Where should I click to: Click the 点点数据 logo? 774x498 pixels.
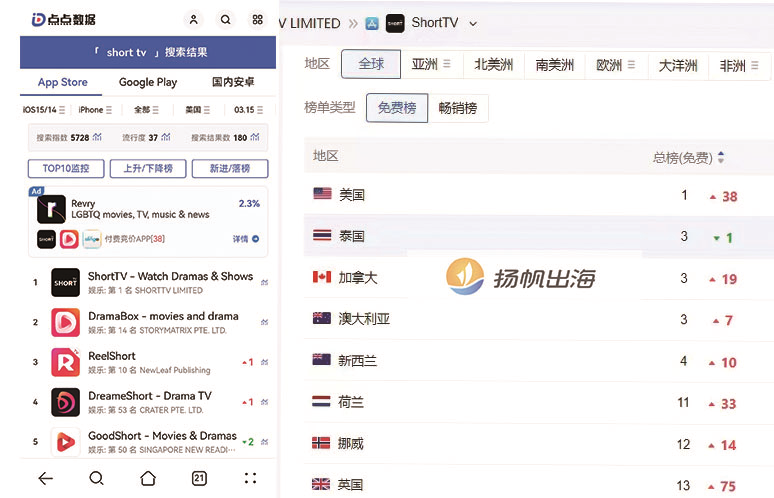coord(64,20)
